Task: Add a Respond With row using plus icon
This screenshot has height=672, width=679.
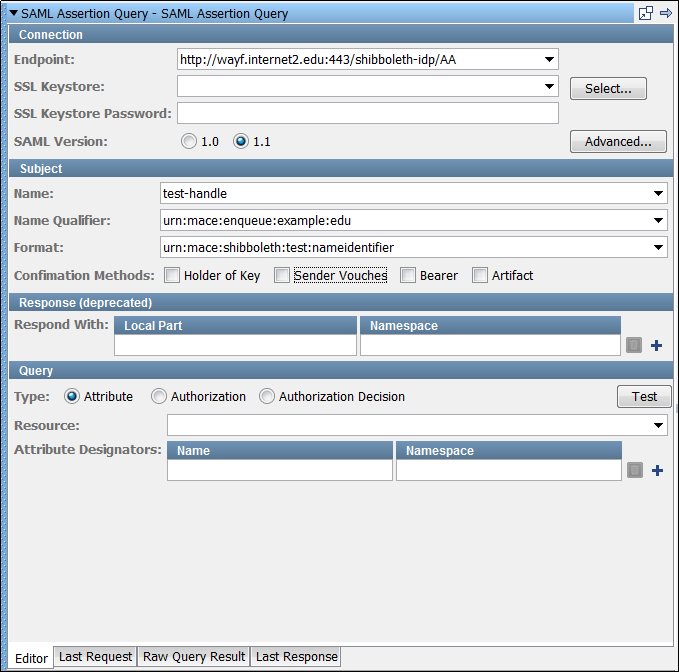Action: 656,345
